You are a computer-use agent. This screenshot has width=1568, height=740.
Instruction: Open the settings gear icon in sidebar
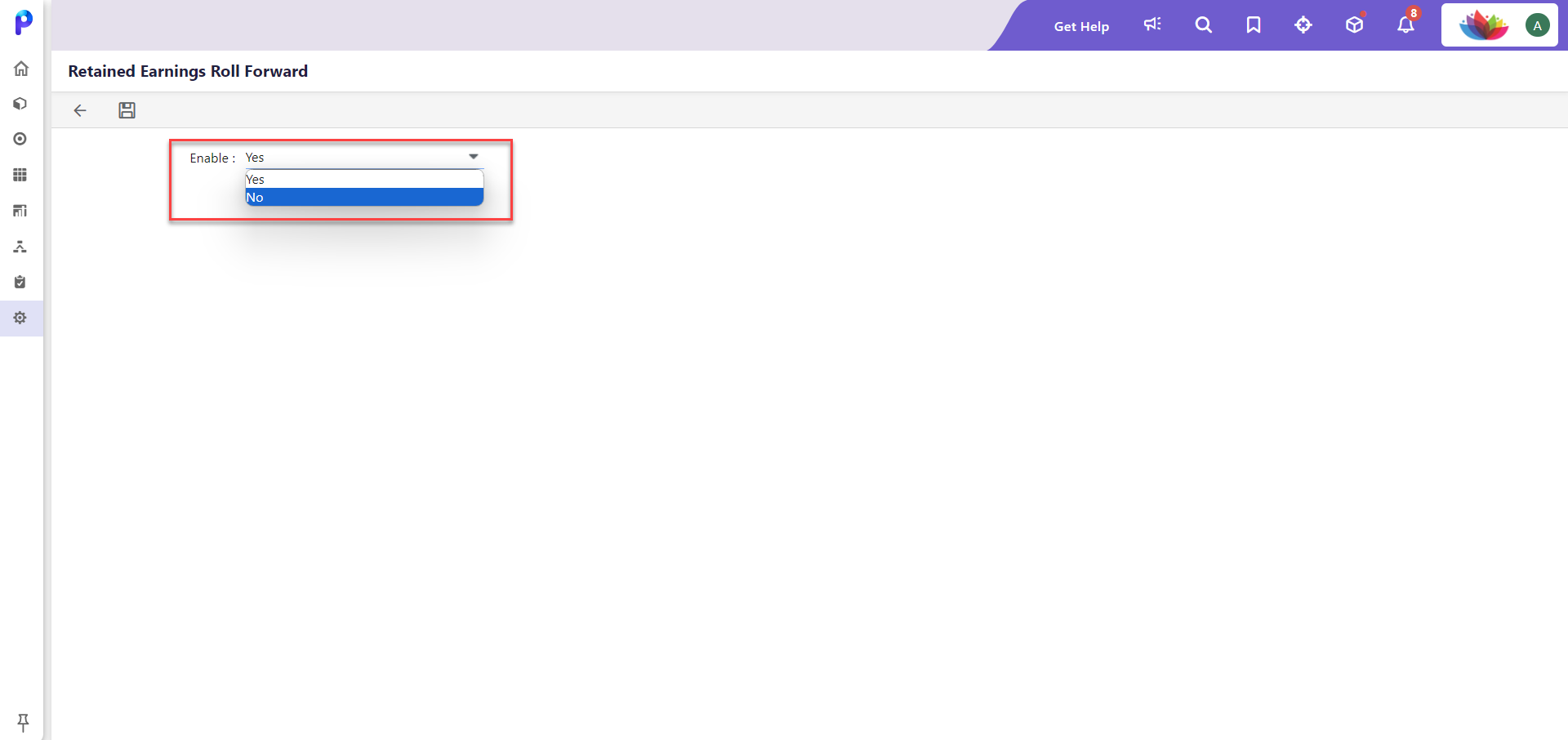(20, 318)
